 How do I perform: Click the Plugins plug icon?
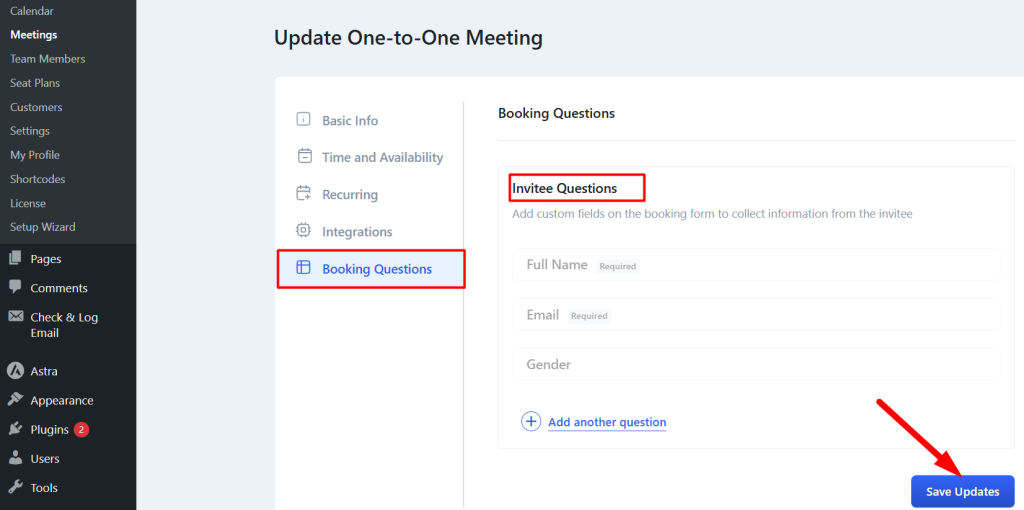pos(15,429)
